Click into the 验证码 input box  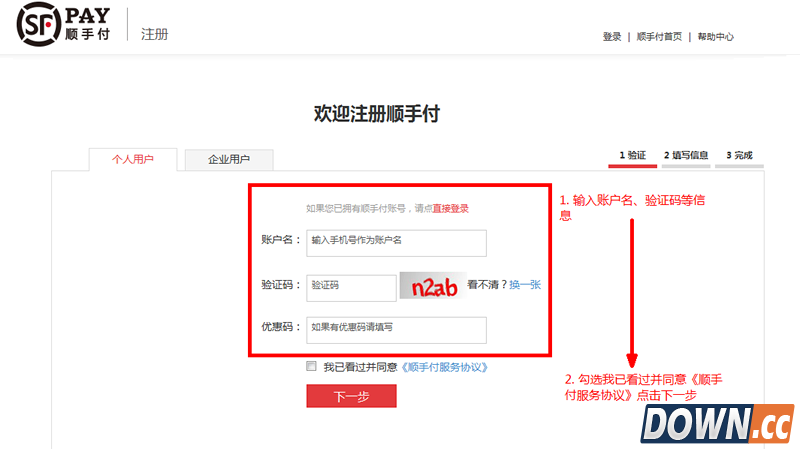[x=351, y=286]
